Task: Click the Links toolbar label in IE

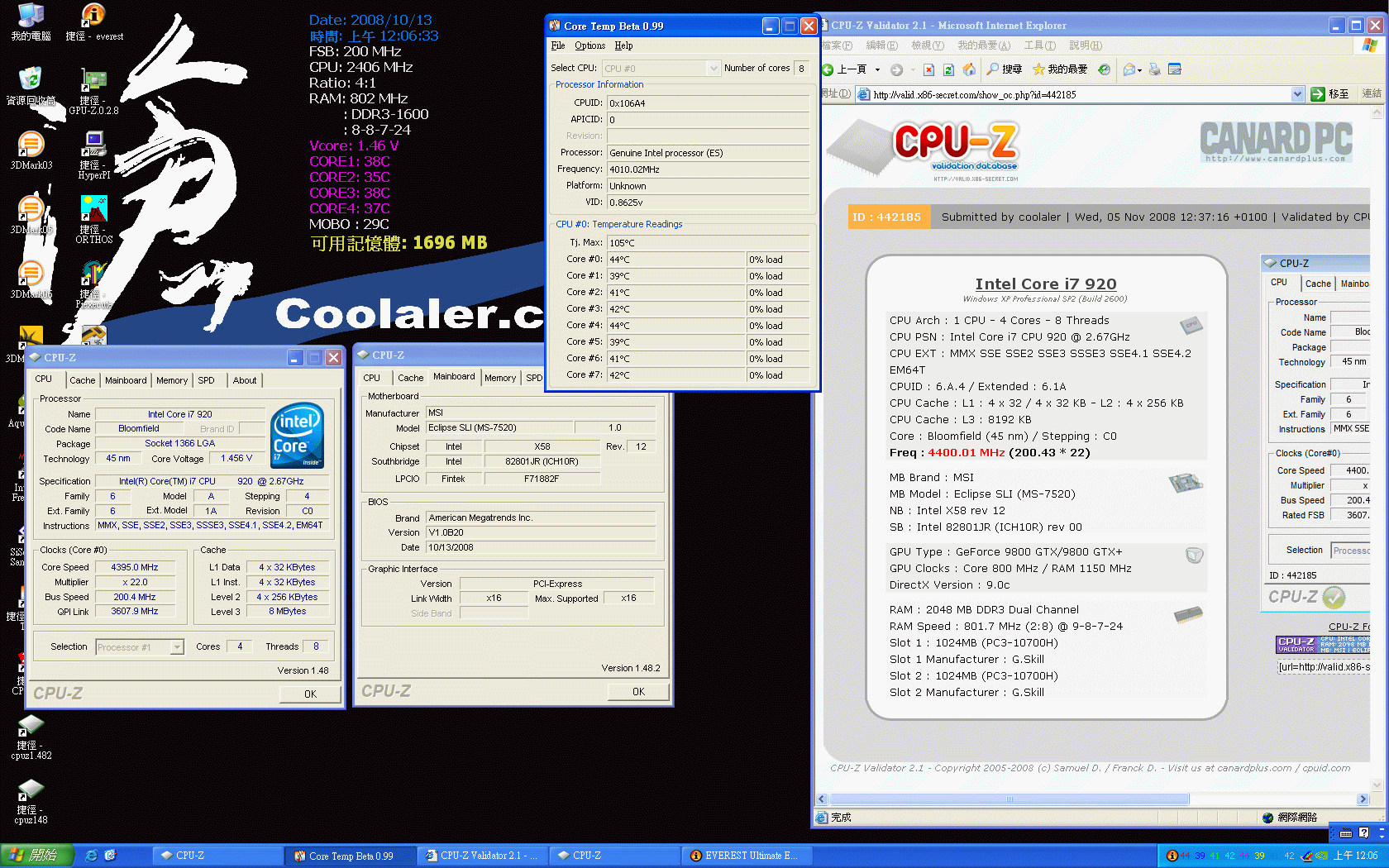Action: [1372, 94]
